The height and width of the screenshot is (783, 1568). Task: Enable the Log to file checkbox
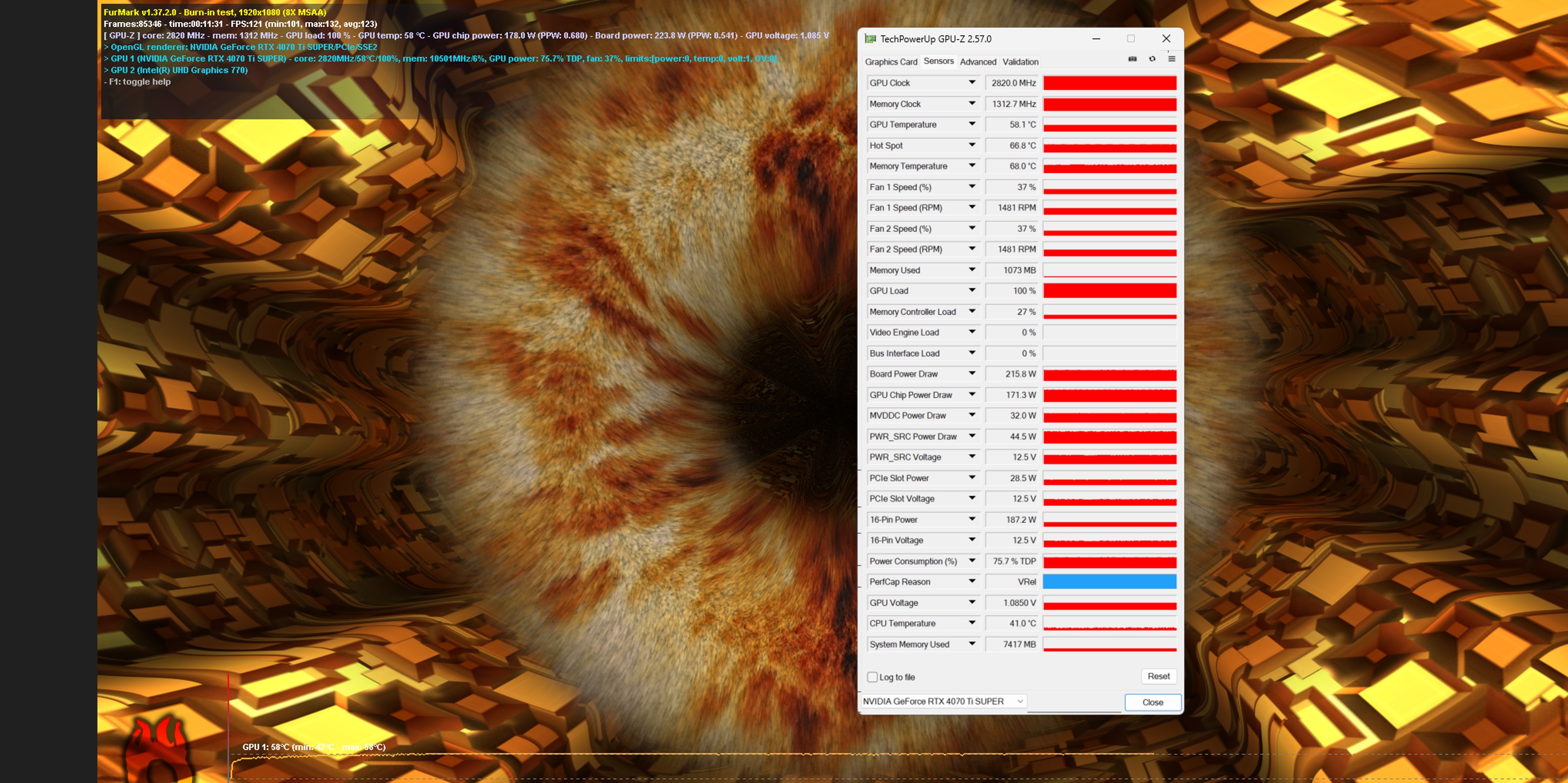[872, 677]
